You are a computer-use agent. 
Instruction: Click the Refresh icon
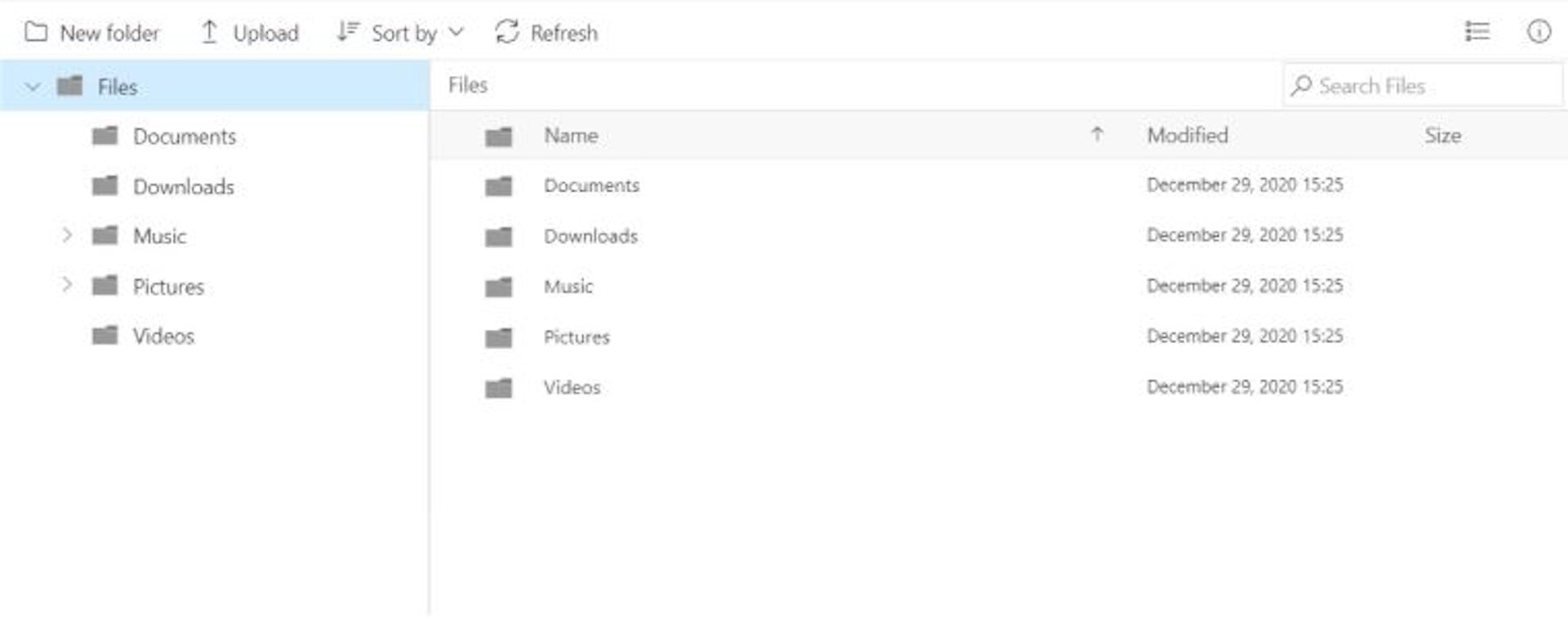coord(506,32)
